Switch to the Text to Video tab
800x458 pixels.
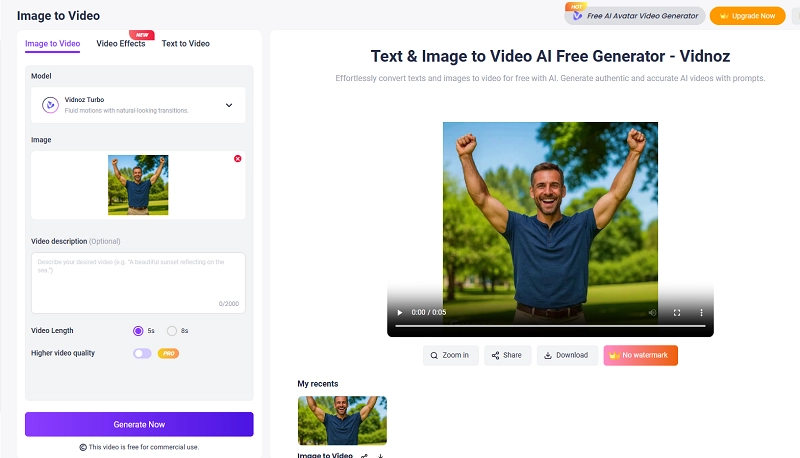[186, 44]
